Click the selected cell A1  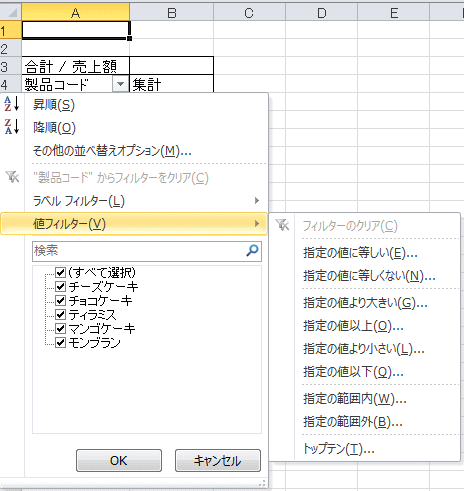click(76, 30)
